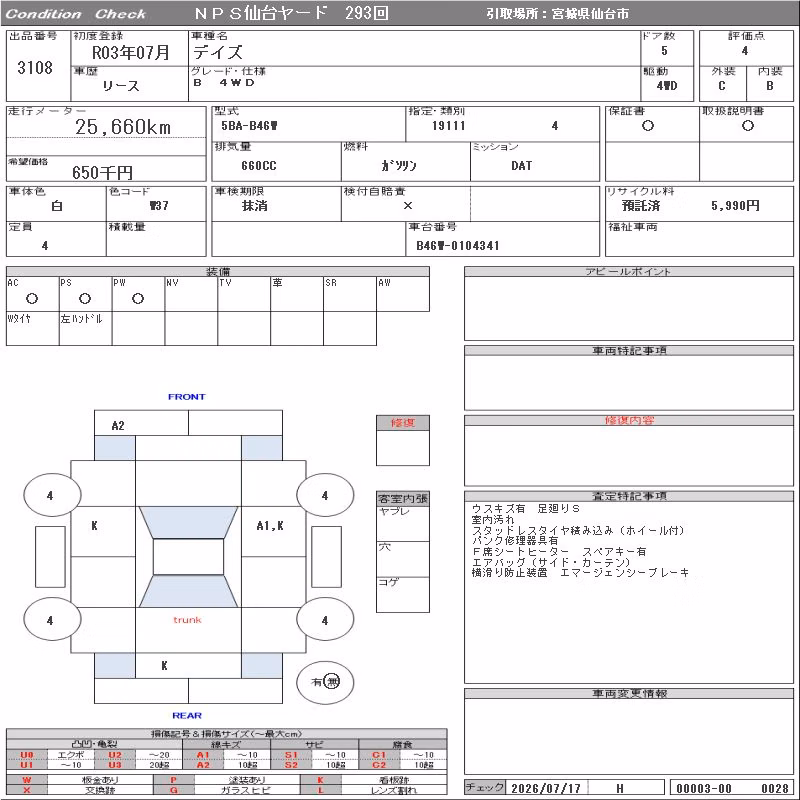The width and height of the screenshot is (800, 800).
Task: Select lot number 3108
Action: pos(35,67)
